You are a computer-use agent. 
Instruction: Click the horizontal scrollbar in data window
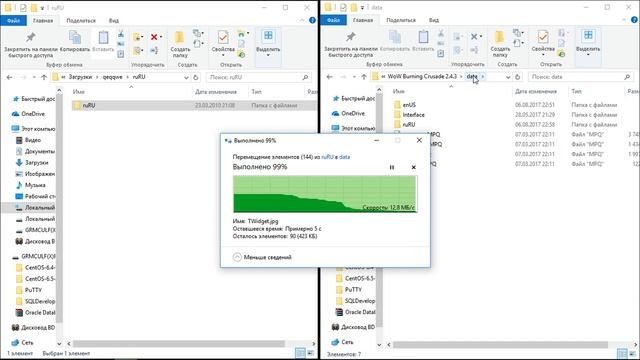coord(500,345)
